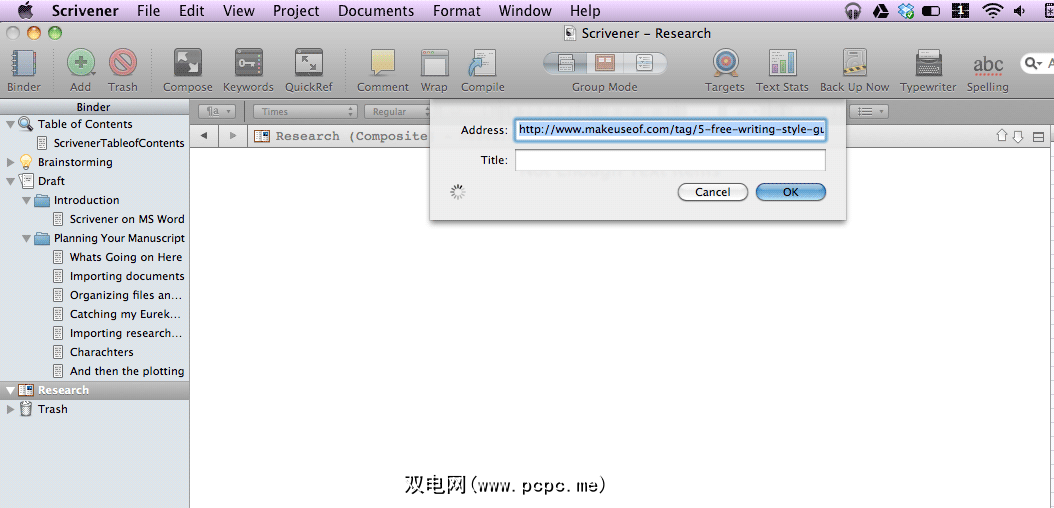Open the Window menu
Screen dimensions: 1054x508
tap(525, 11)
